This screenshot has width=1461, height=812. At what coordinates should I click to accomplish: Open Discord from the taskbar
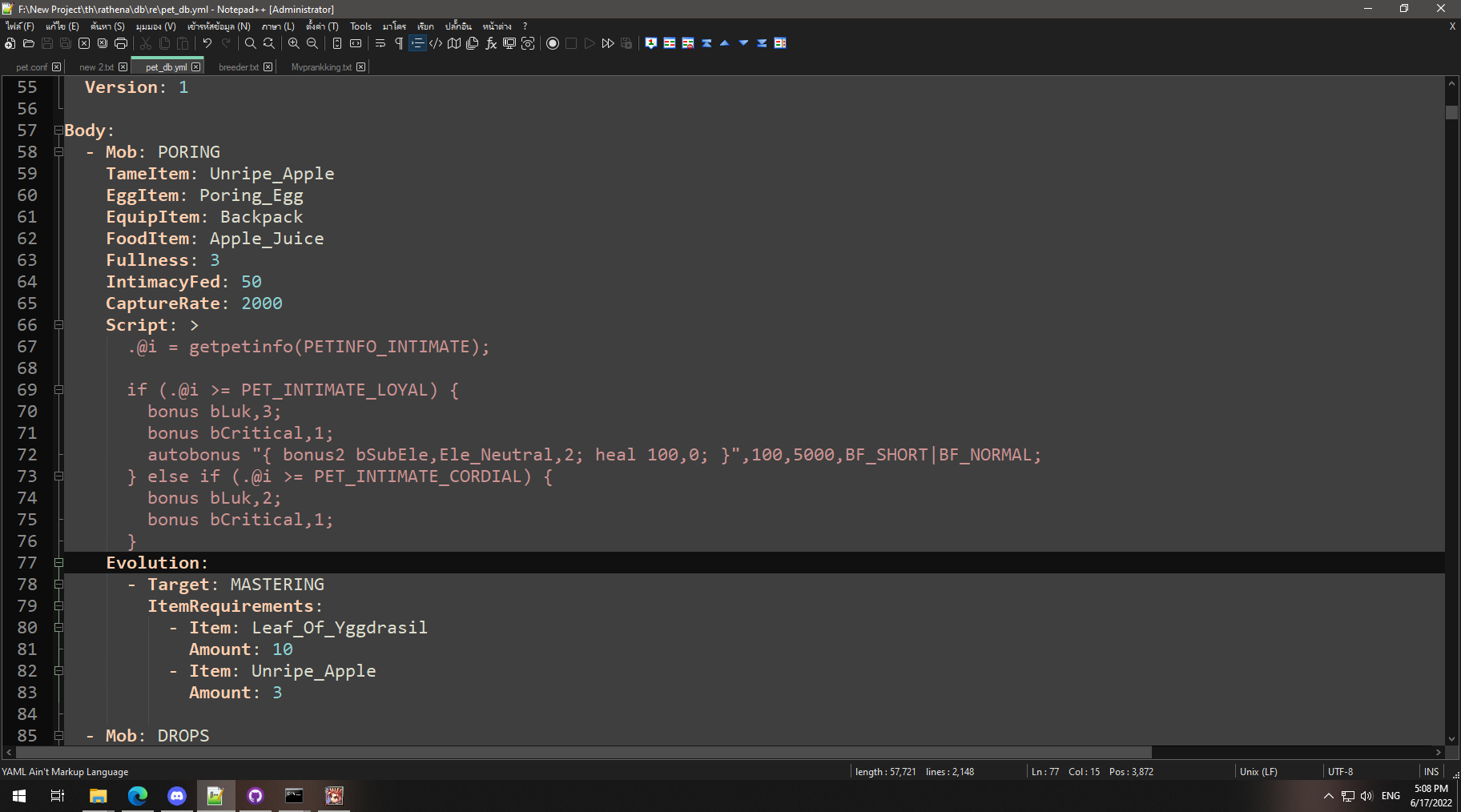(177, 795)
